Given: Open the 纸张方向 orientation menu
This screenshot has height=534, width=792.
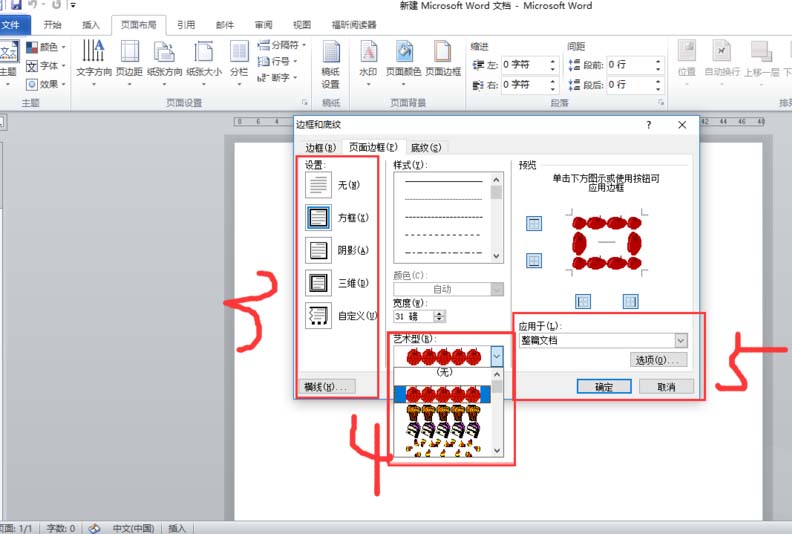Looking at the screenshot, I should tap(164, 62).
